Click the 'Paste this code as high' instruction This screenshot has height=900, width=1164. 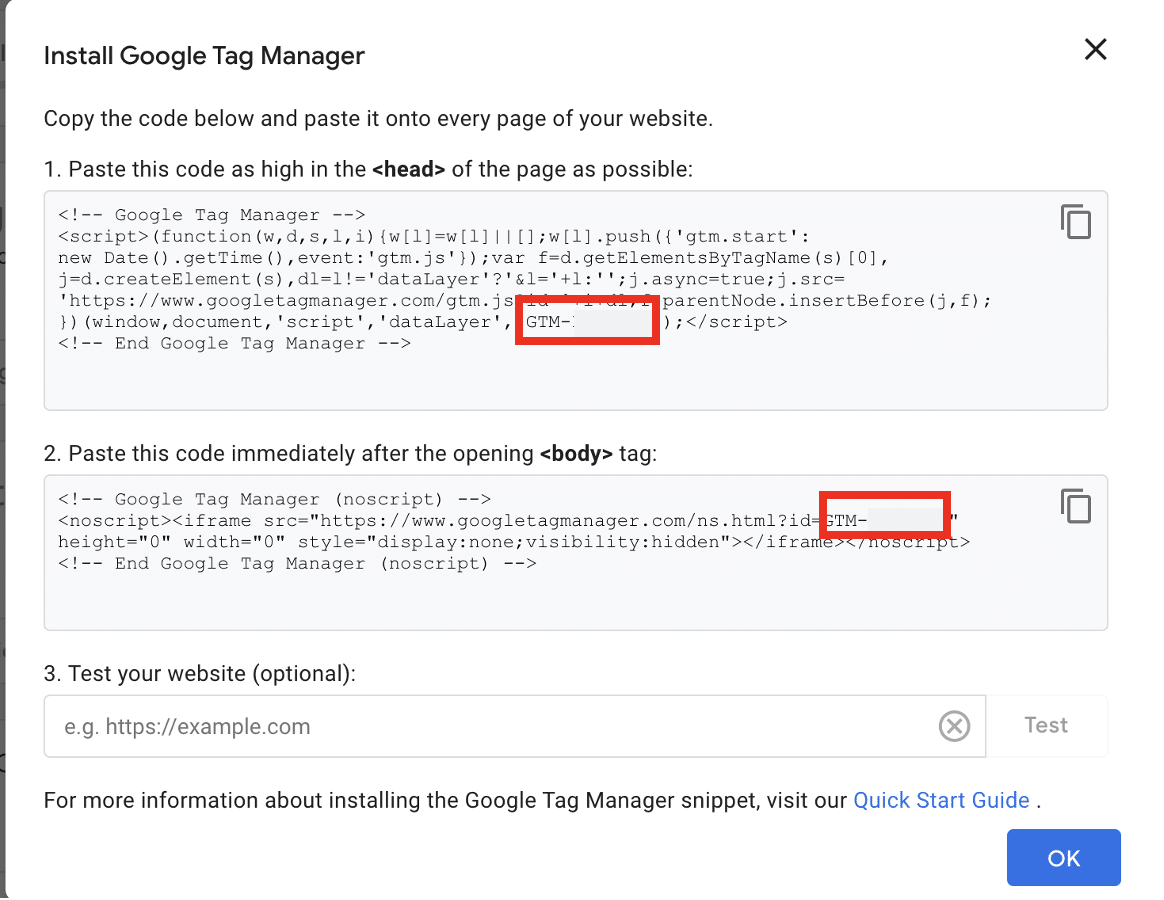368,169
